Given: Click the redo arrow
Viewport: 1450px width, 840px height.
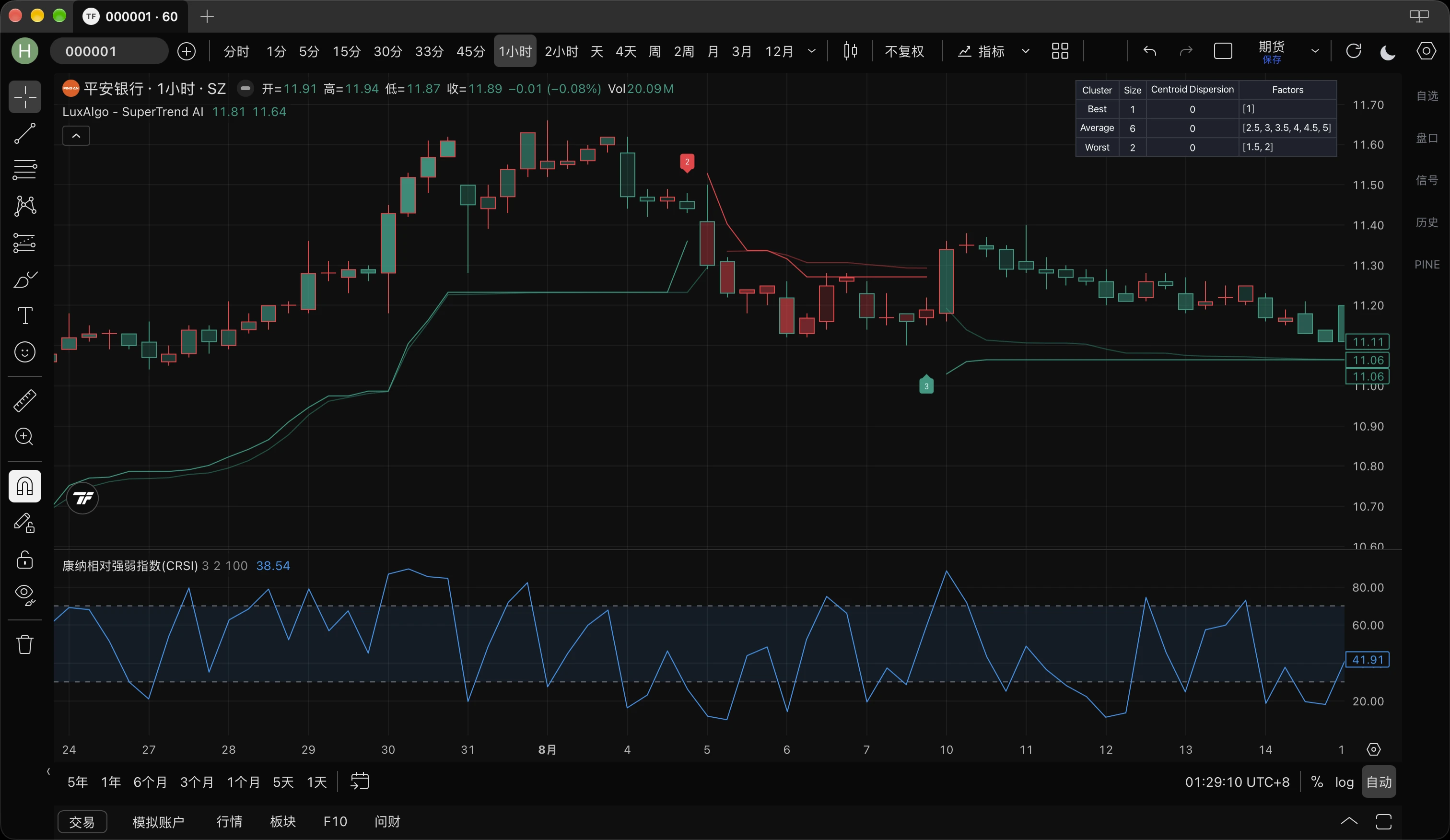Looking at the screenshot, I should click(x=1186, y=51).
